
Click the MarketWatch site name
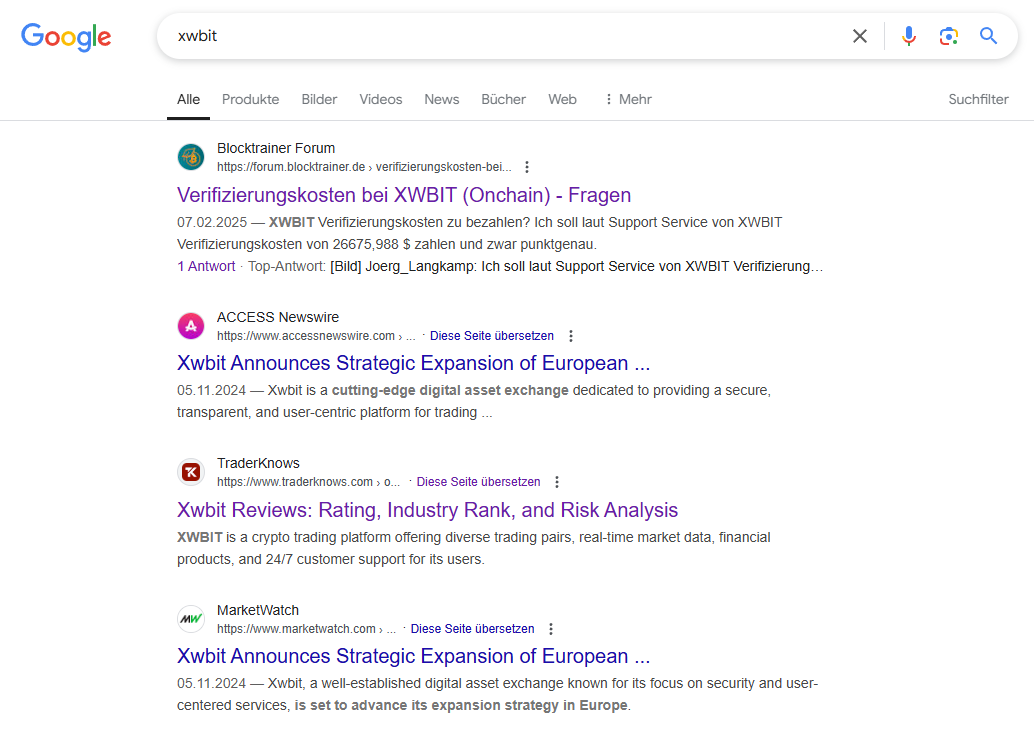point(258,611)
